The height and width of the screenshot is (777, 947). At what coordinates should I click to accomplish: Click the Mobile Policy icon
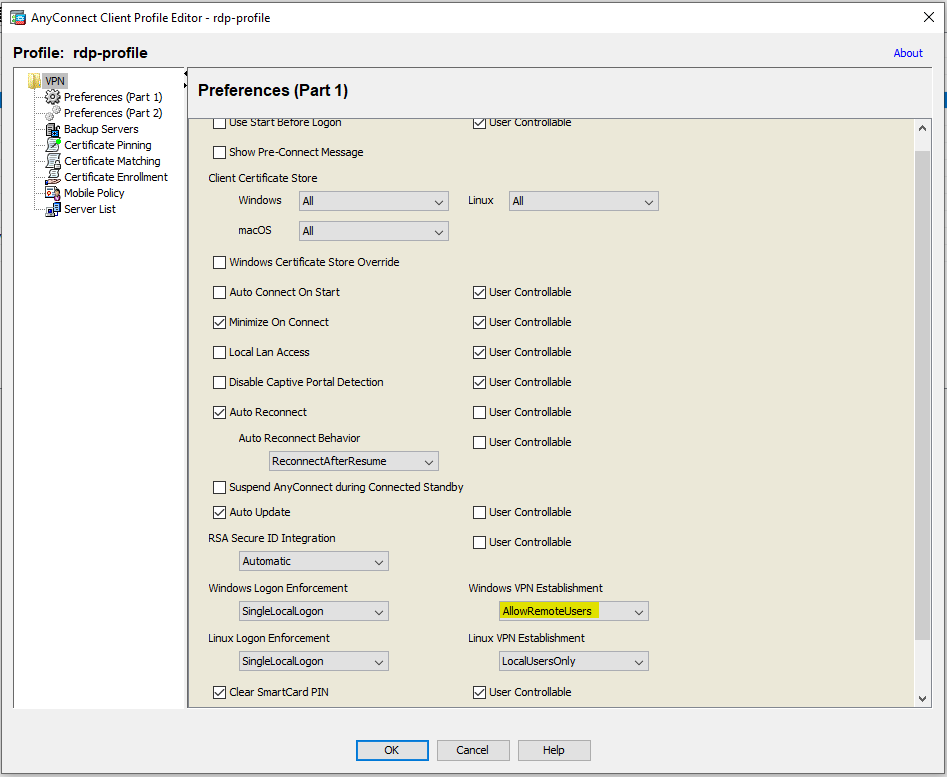[53, 193]
